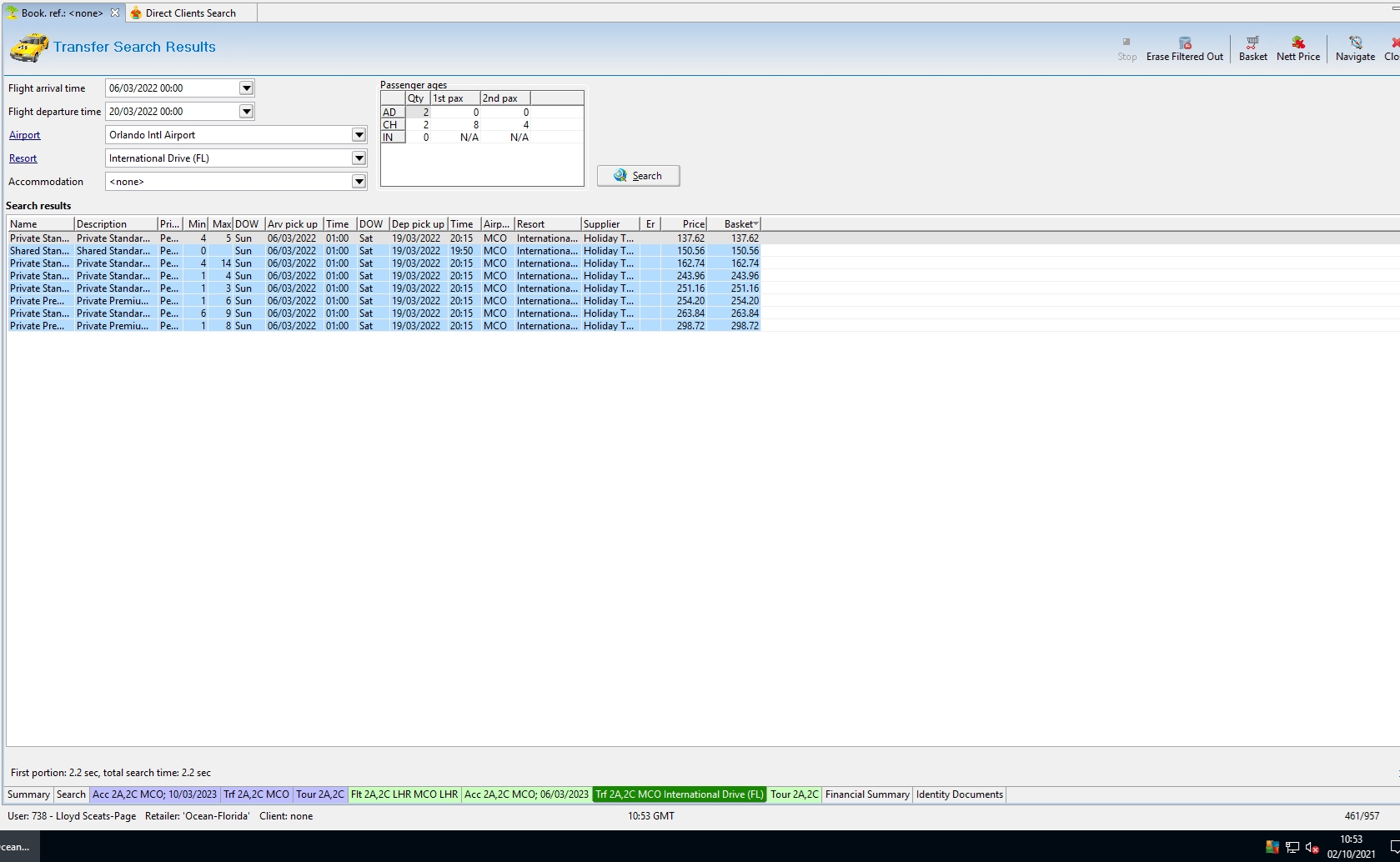Expand the Airport dropdown list
The width and height of the screenshot is (1400, 862).
coord(359,135)
